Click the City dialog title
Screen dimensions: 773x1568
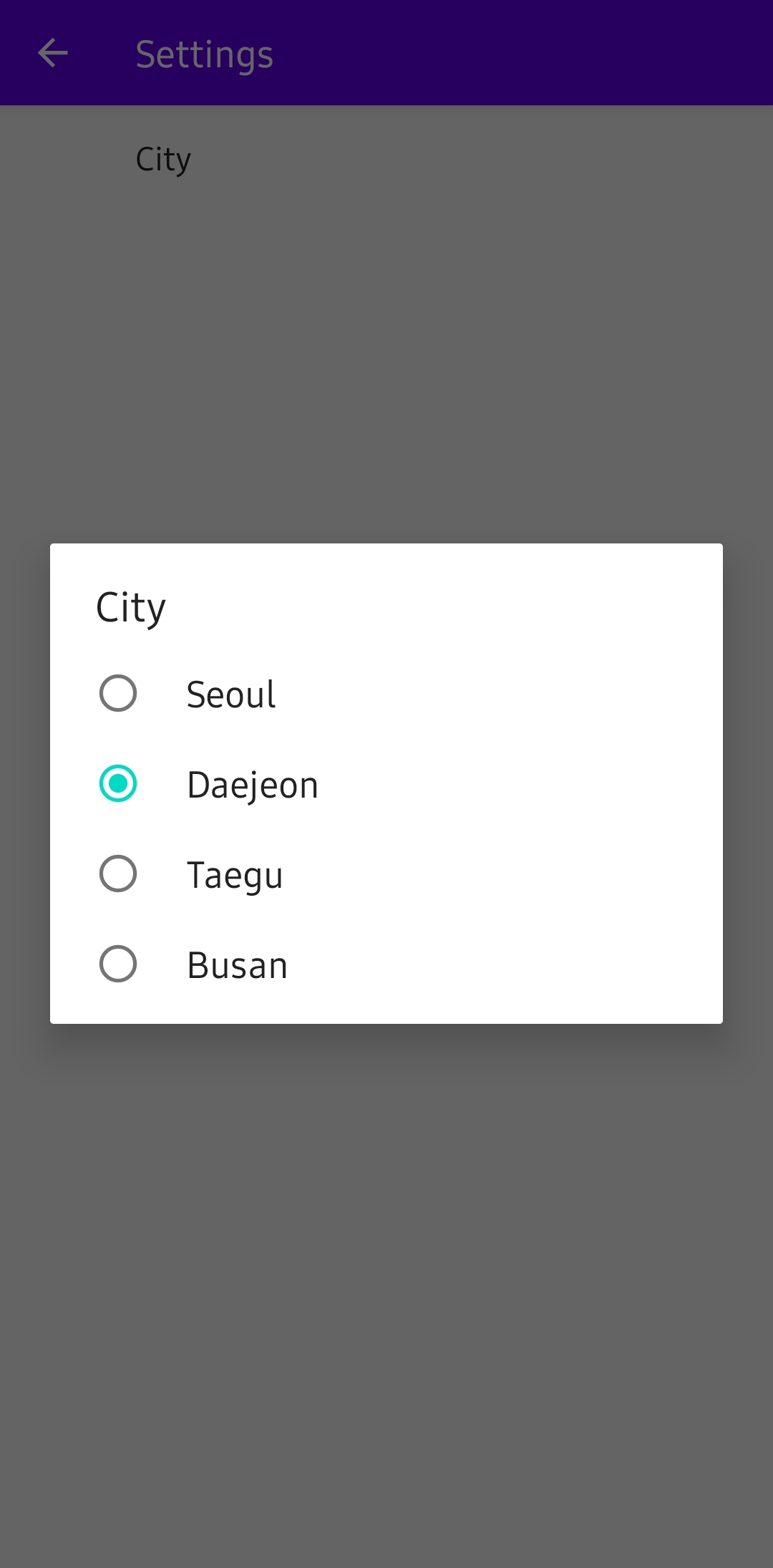pos(131,606)
